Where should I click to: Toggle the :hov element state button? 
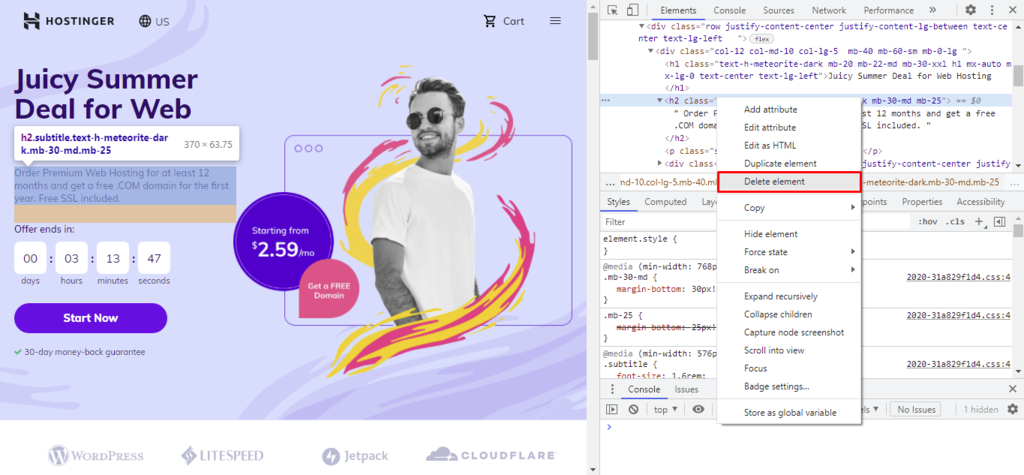coord(928,221)
